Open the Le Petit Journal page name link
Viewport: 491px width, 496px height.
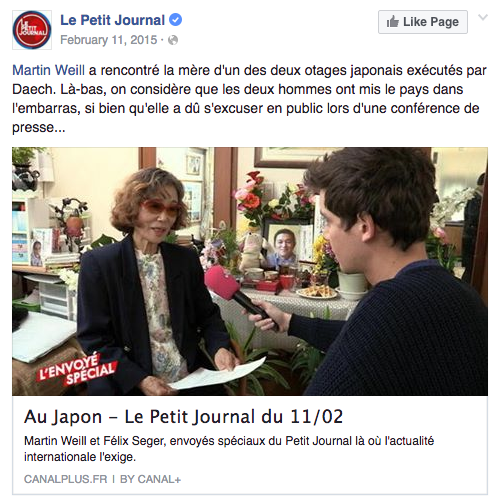pyautogui.click(x=112, y=20)
